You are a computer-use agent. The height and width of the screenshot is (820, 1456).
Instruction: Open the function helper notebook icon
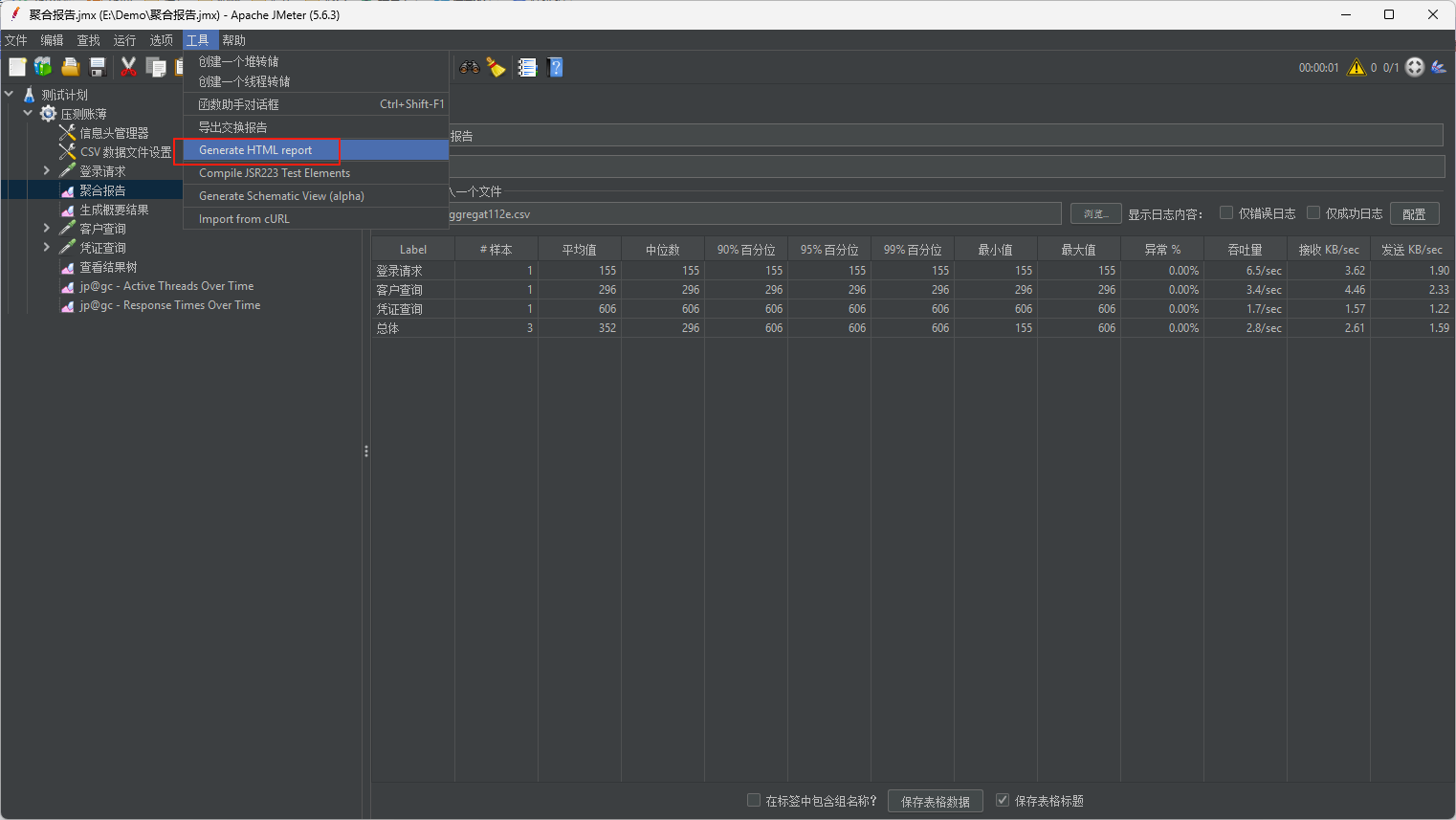pyautogui.click(x=527, y=66)
